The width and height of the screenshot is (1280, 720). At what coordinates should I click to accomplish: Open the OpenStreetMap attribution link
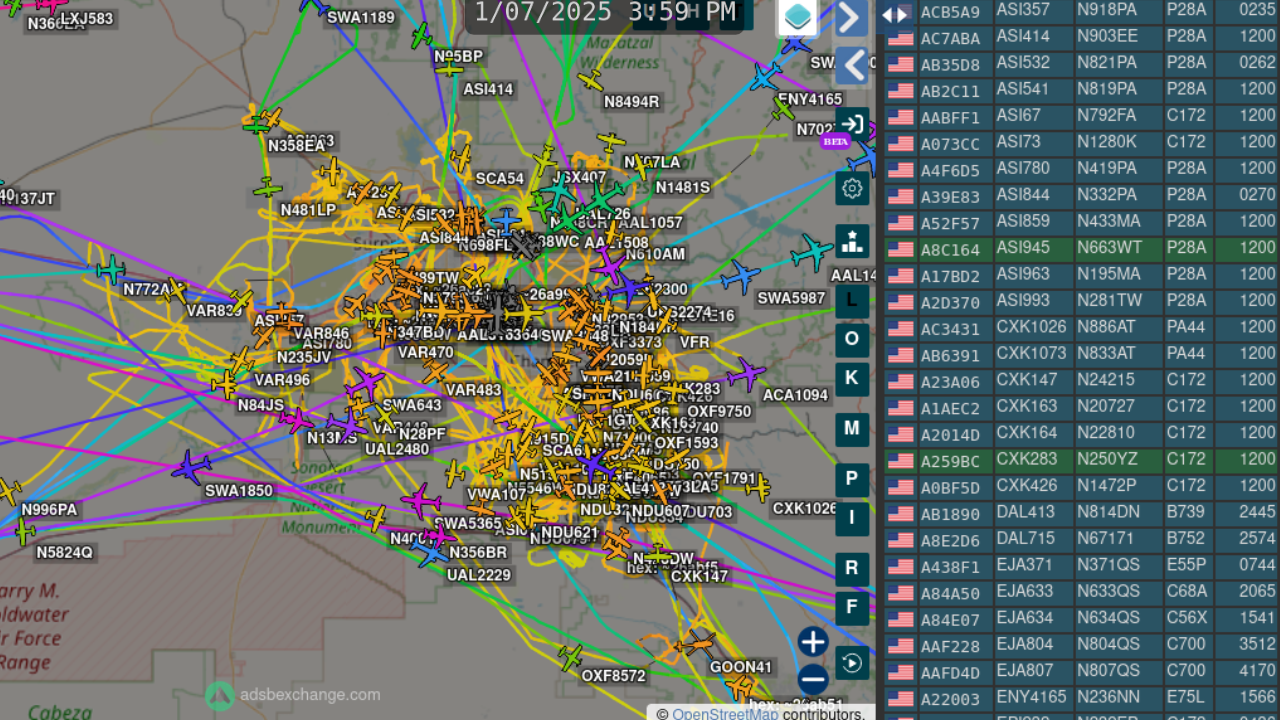click(x=725, y=714)
